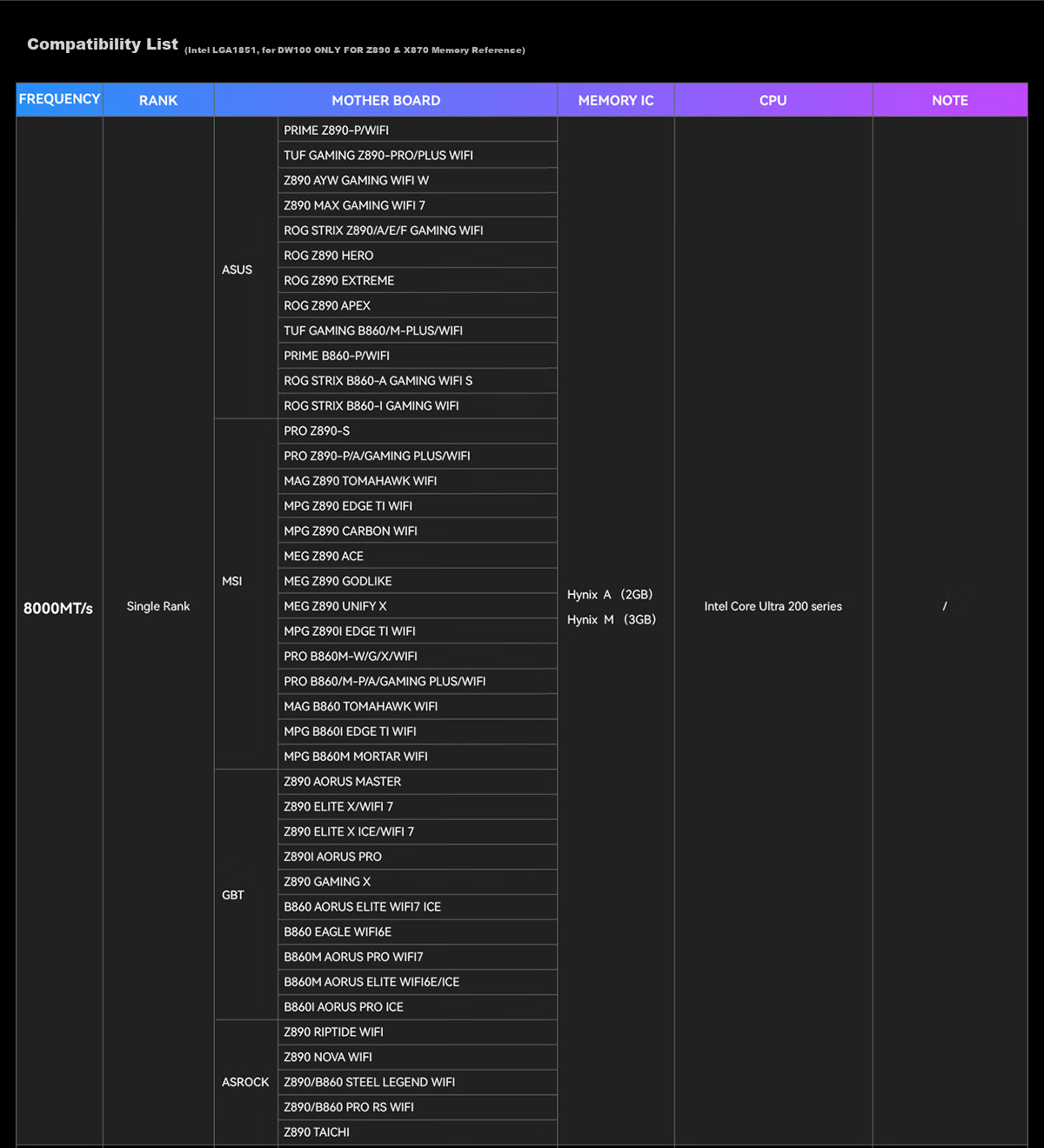The height and width of the screenshot is (1148, 1044).
Task: Select Z890 MAX GAMING WIFI 7 row
Action: 418,205
